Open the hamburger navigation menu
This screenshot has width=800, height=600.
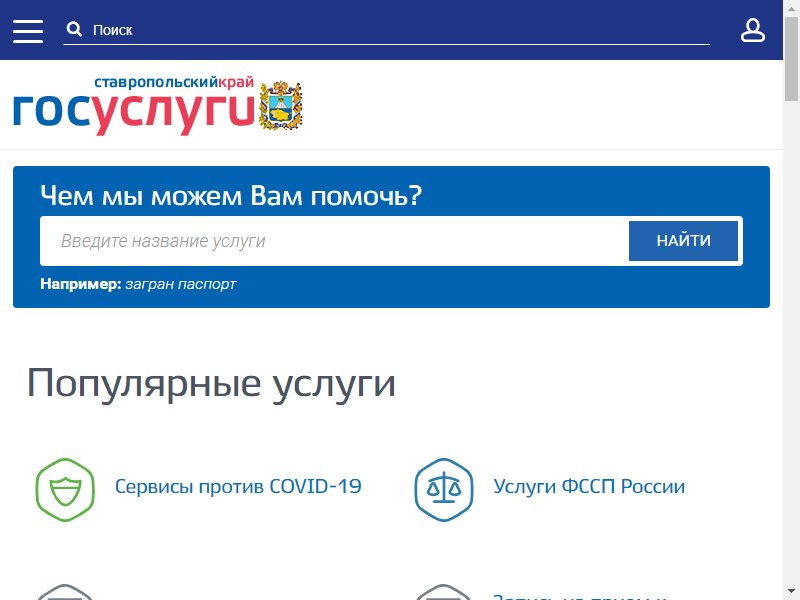pyautogui.click(x=28, y=31)
